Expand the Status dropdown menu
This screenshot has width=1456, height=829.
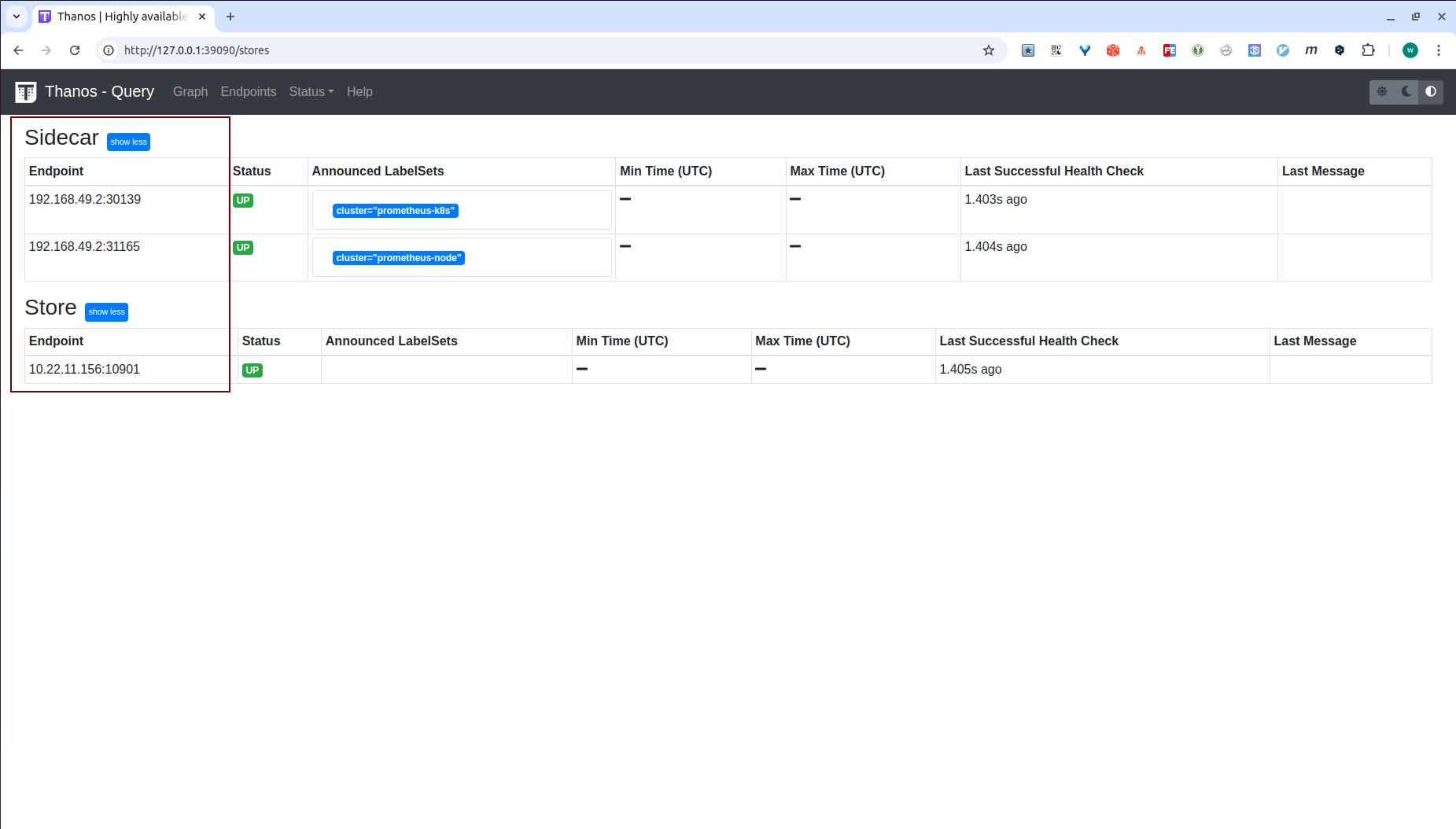point(311,92)
